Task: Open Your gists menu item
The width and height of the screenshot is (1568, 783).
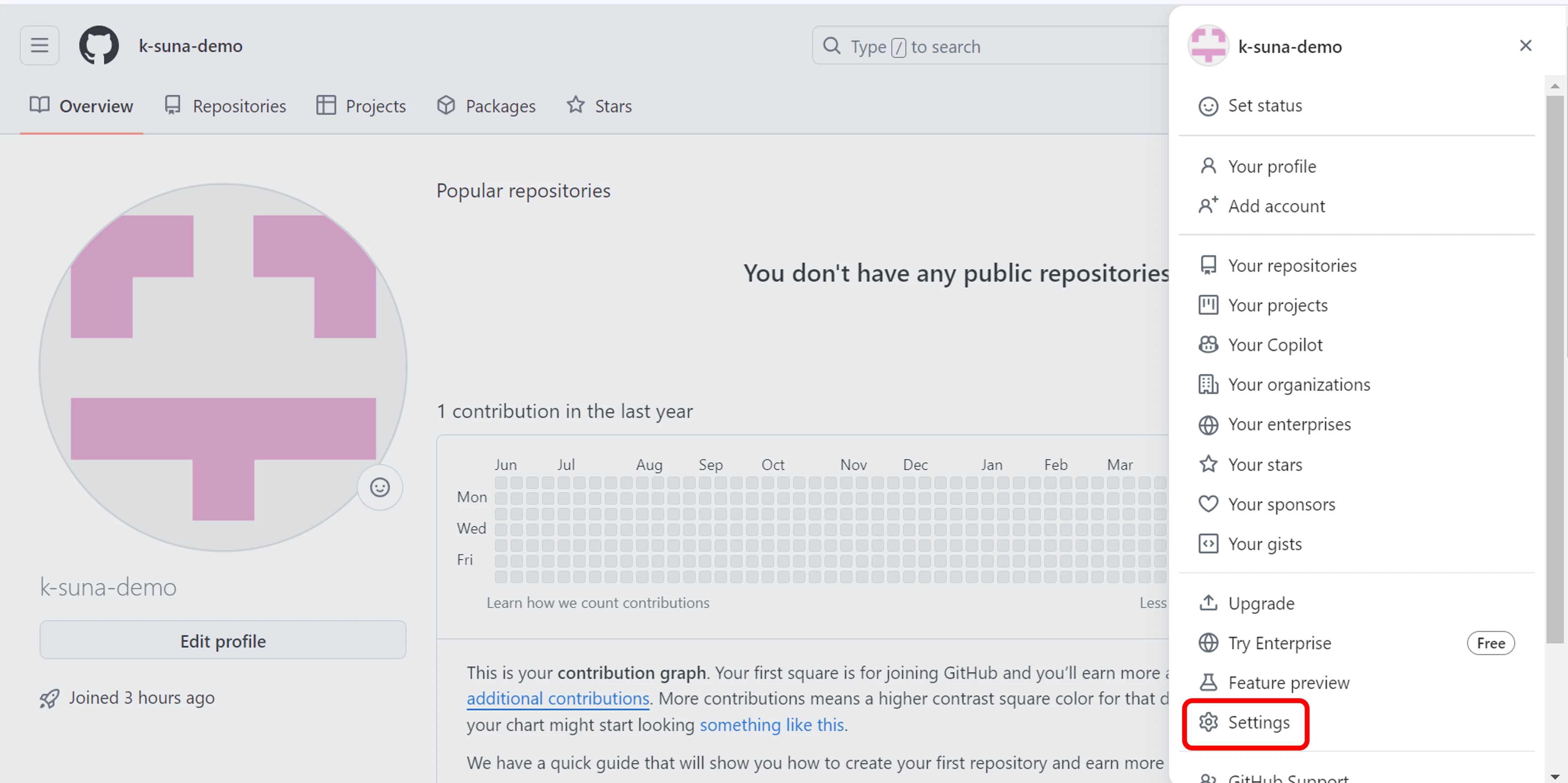Action: (1356, 544)
